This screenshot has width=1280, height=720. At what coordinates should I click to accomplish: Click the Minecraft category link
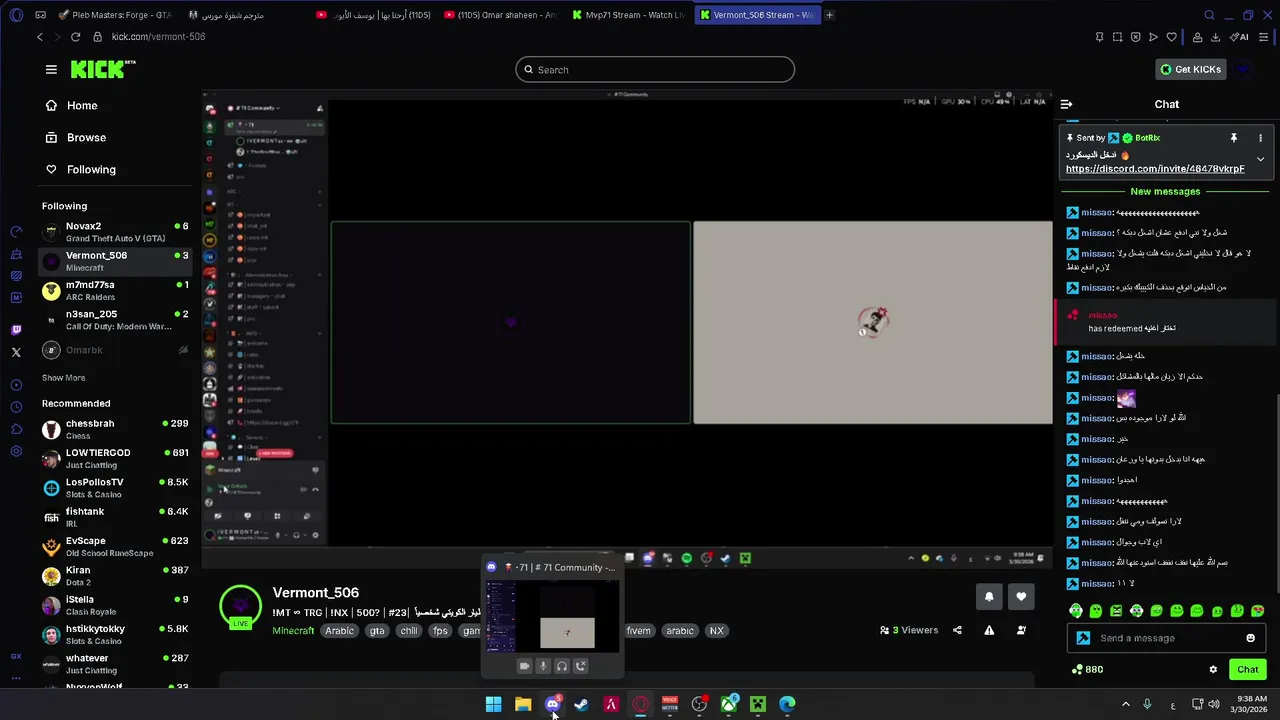(293, 631)
